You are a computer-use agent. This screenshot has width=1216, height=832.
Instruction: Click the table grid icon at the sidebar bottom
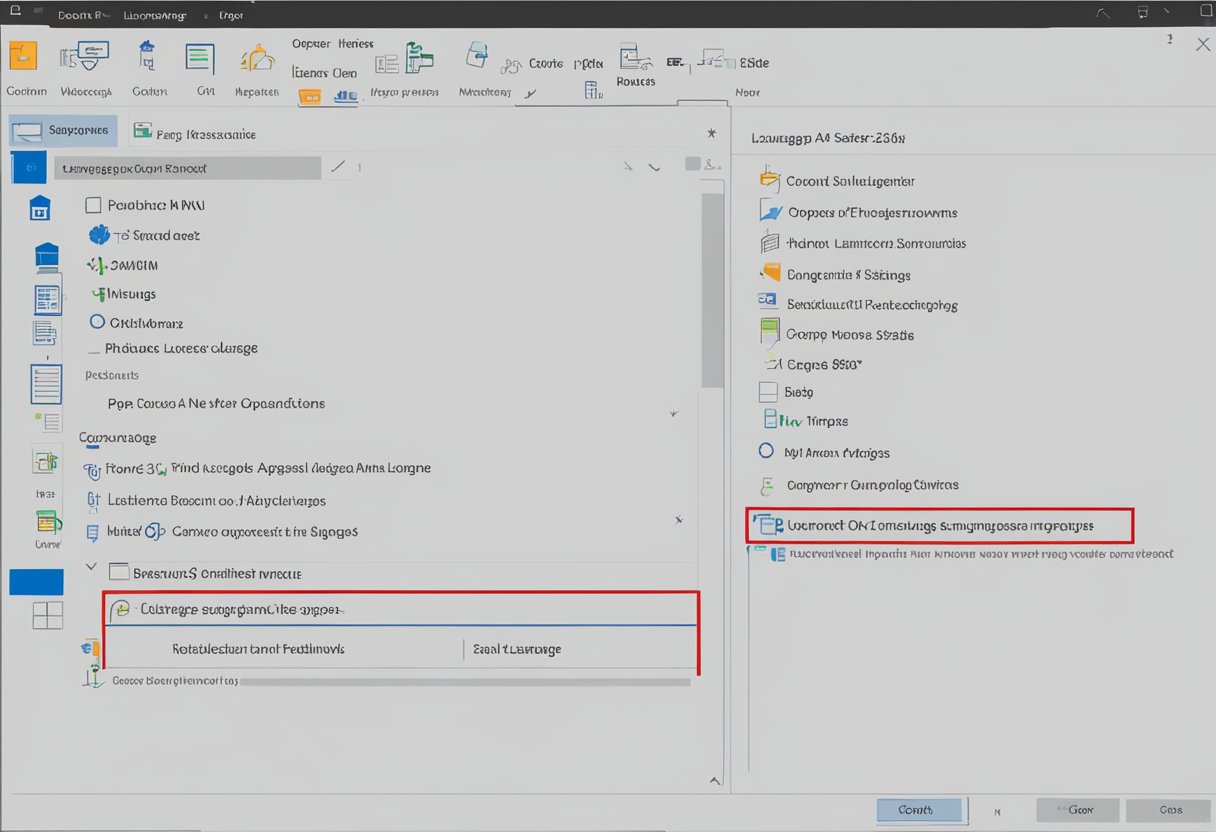click(46, 616)
